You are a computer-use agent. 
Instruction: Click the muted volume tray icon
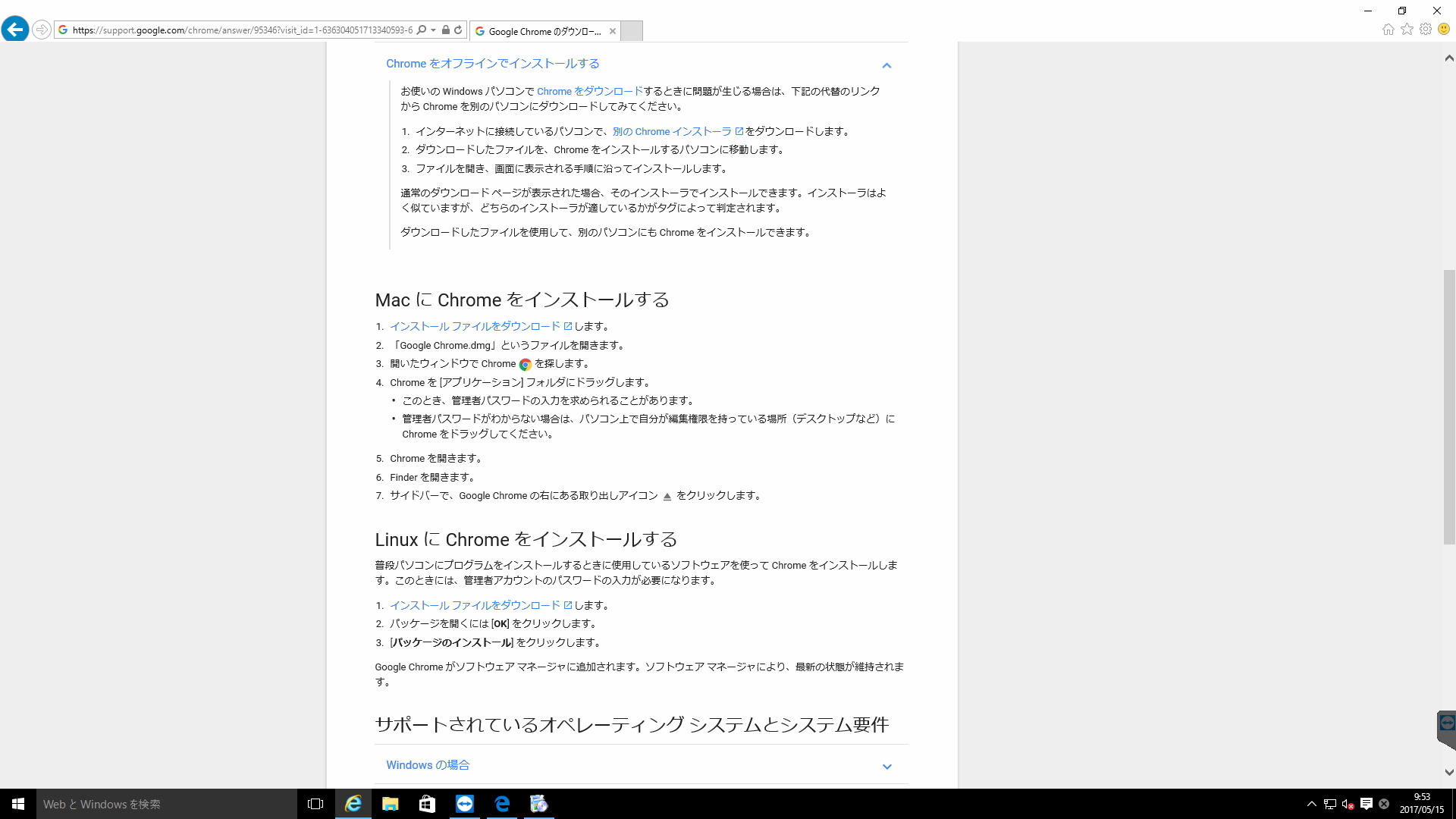[1348, 804]
